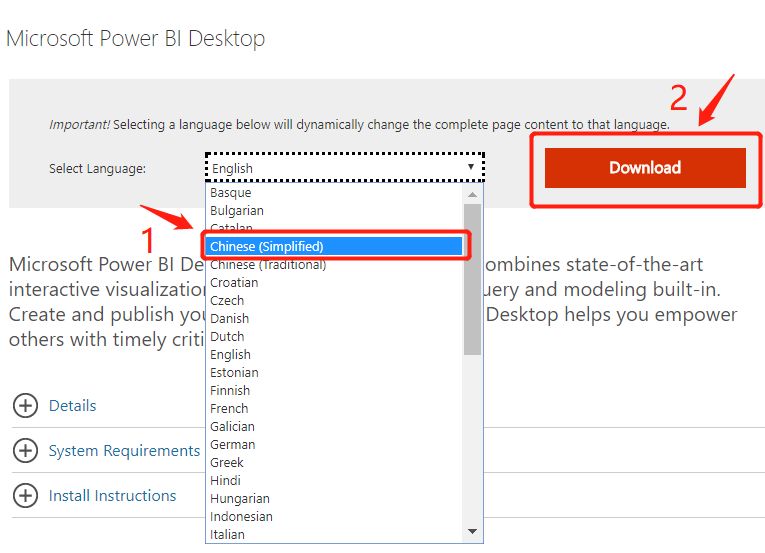Collapse the Select Language dropdown showing English
The width and height of the screenshot is (765, 553).
pos(345,168)
